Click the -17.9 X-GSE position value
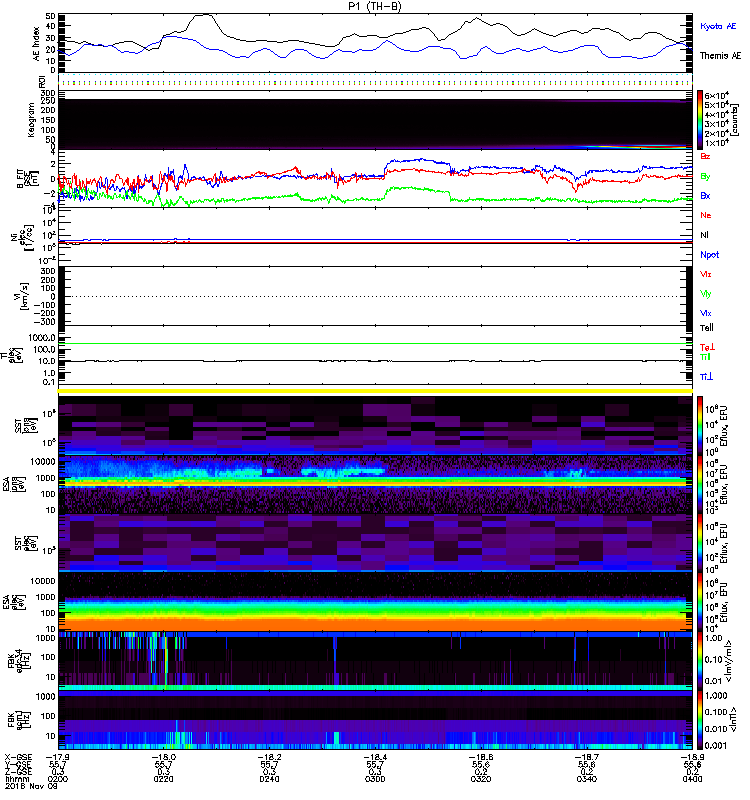Viewport: 750px width, 800px height. click(x=58, y=758)
